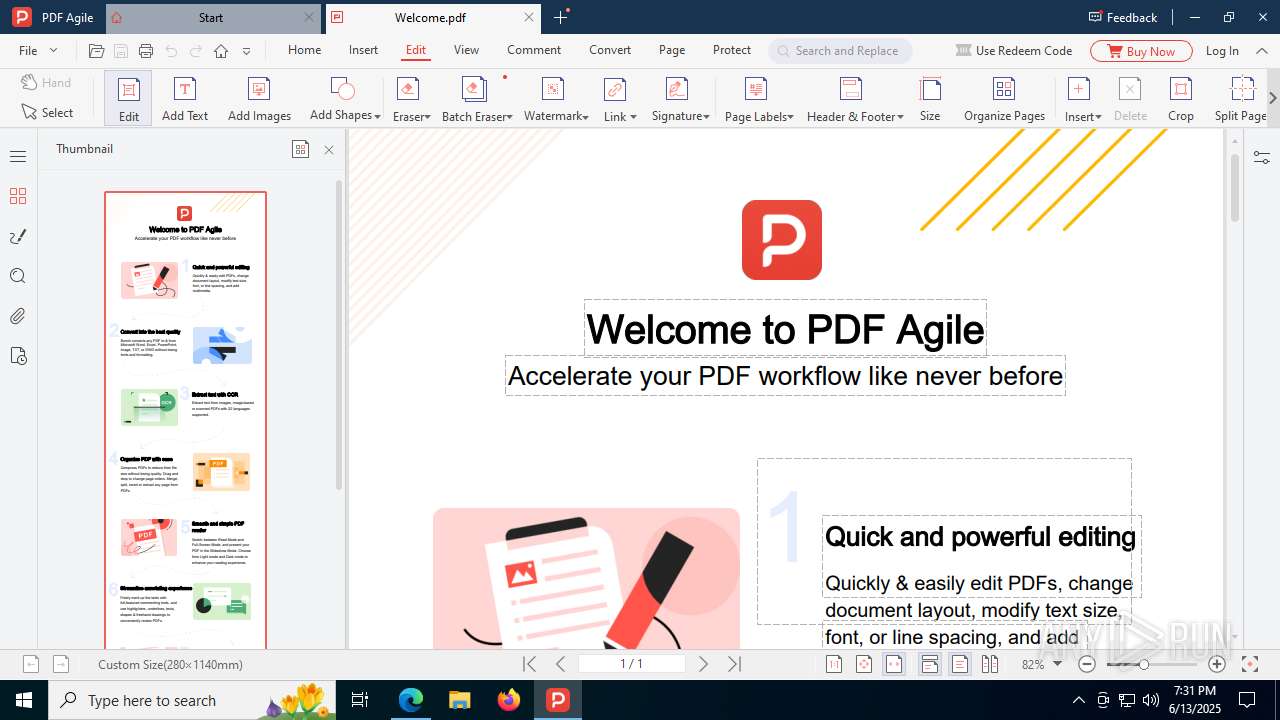Go to the previous page
The height and width of the screenshot is (720, 1280).
coord(560,664)
